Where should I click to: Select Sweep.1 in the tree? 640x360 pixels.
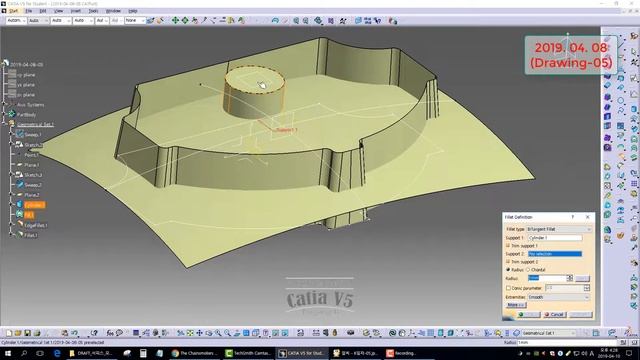33,135
